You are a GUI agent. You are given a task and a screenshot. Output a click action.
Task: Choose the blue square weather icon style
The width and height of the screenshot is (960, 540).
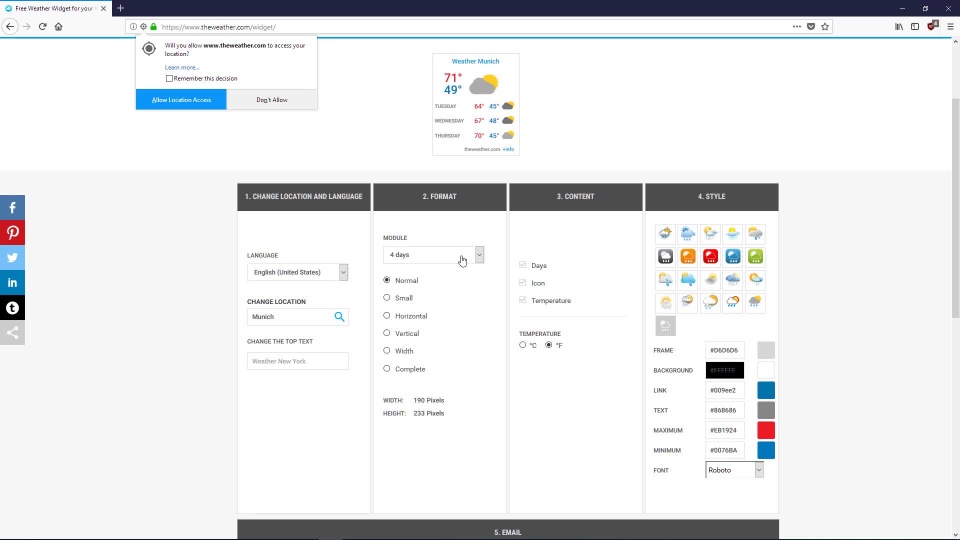pyautogui.click(x=733, y=257)
